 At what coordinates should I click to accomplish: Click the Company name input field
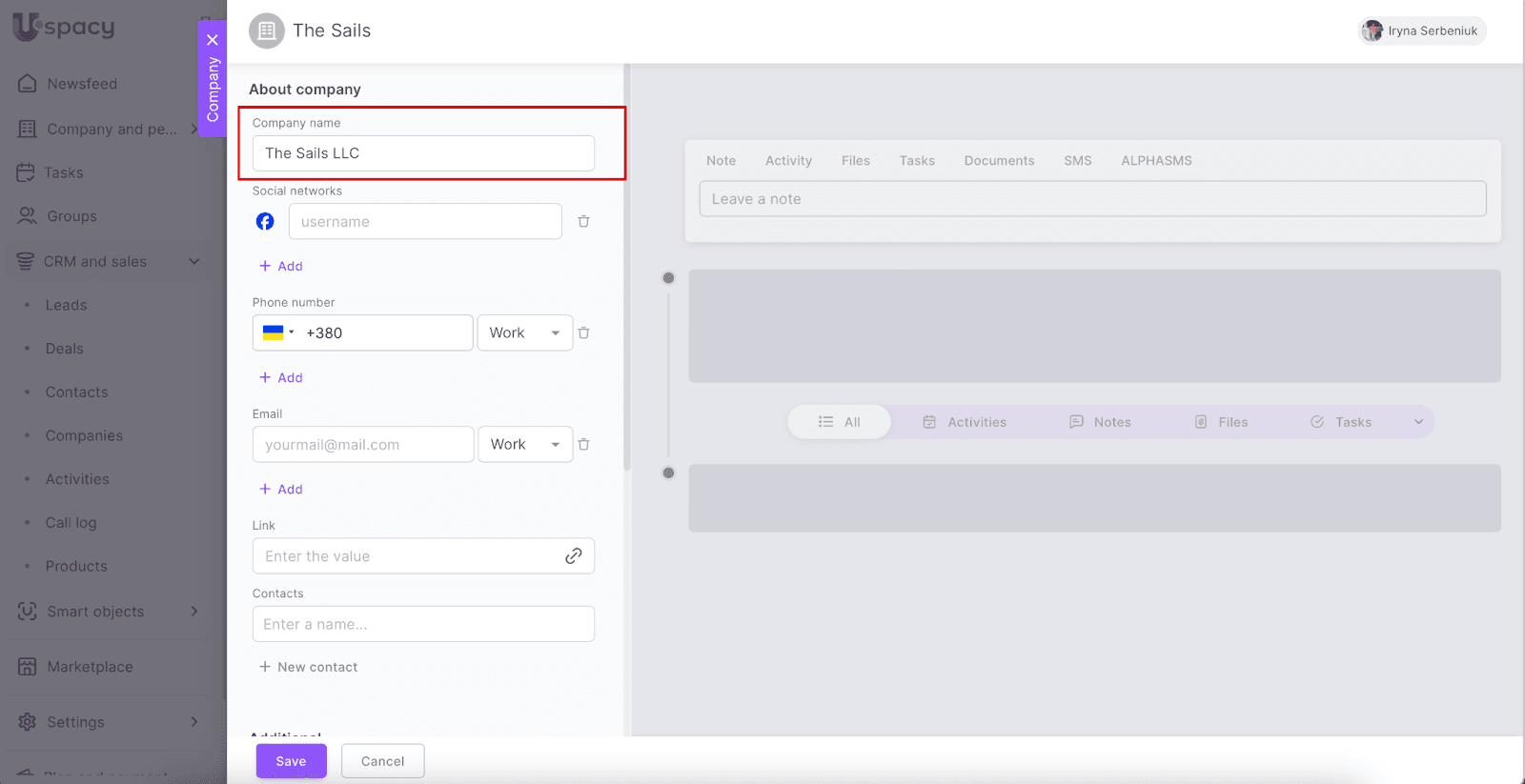click(423, 153)
